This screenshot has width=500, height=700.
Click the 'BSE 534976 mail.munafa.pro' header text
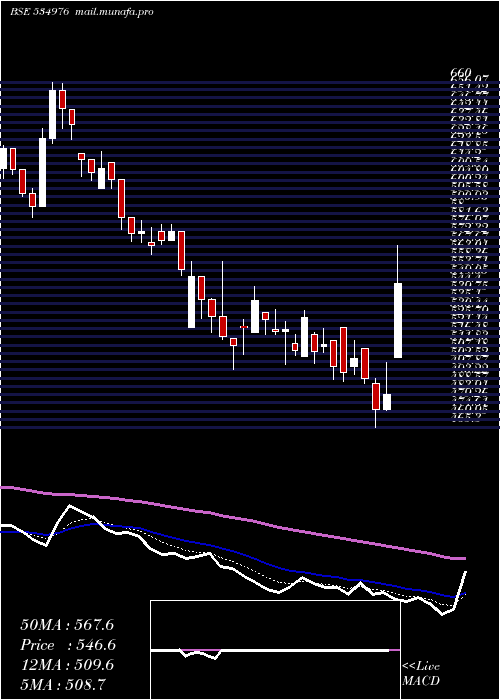[82, 12]
